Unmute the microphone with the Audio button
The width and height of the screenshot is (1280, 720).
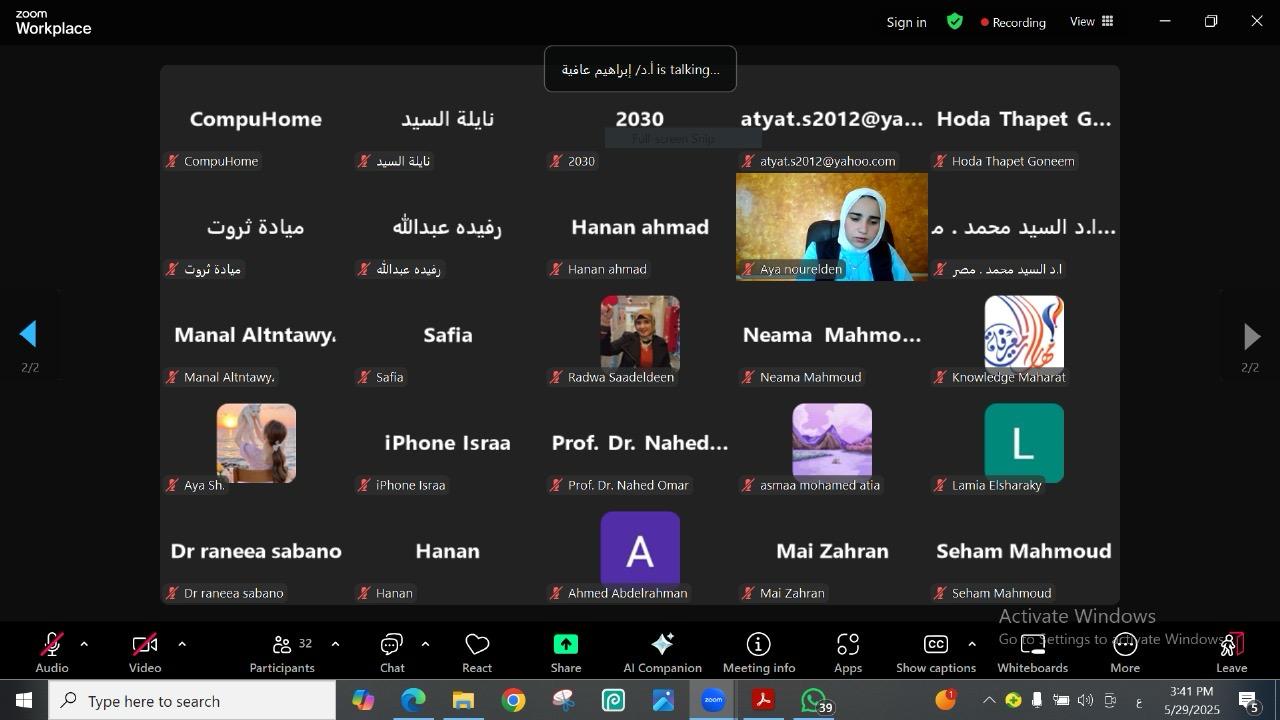[x=52, y=652]
